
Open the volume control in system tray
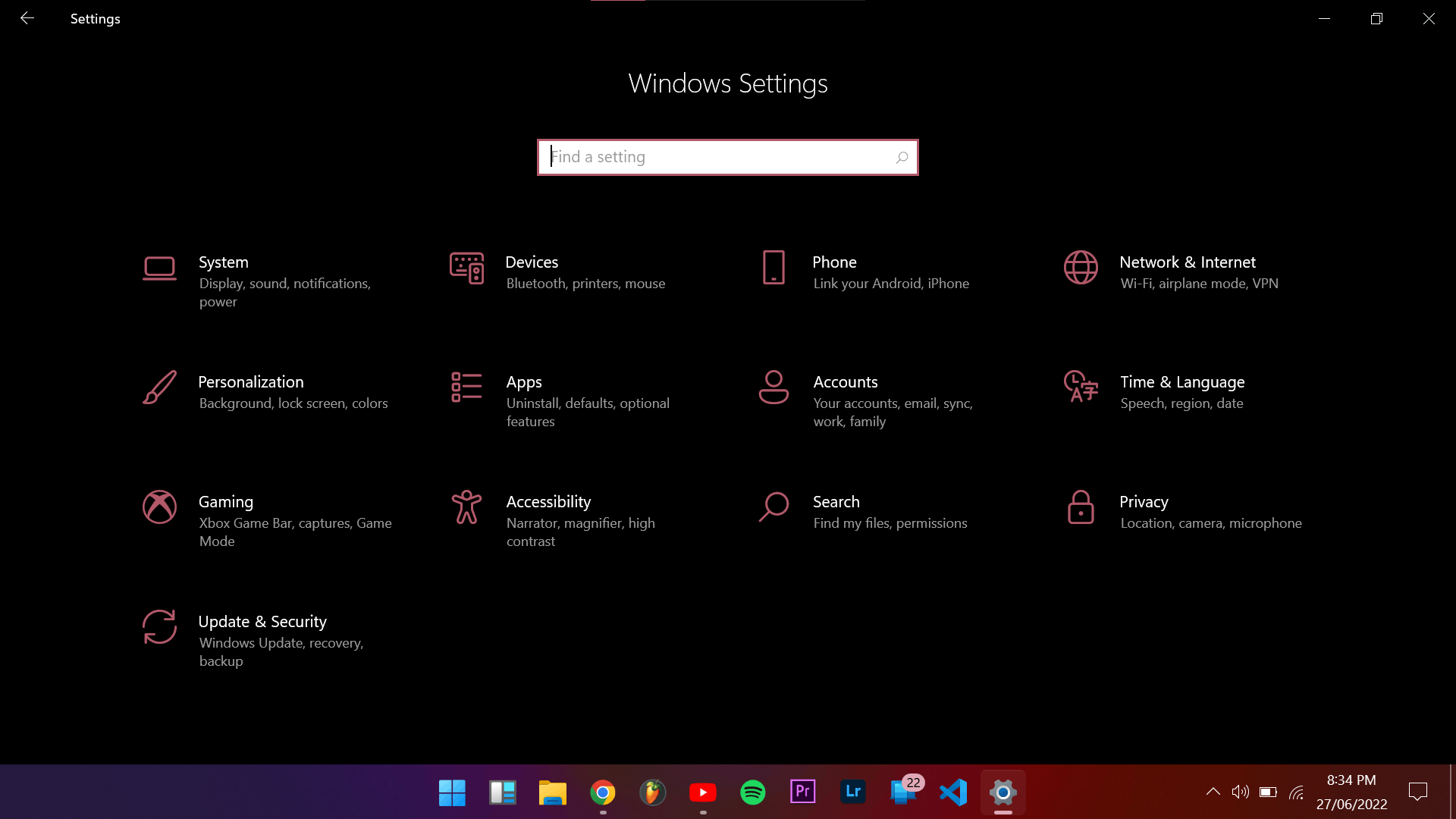point(1240,792)
